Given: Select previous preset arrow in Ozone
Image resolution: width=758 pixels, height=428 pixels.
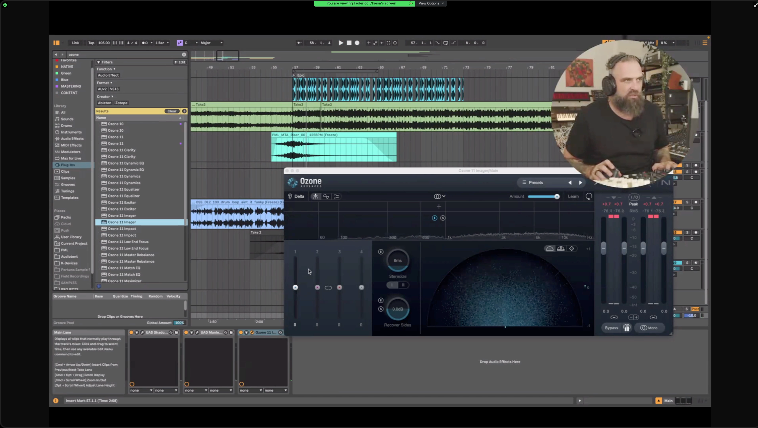Looking at the screenshot, I should point(570,183).
